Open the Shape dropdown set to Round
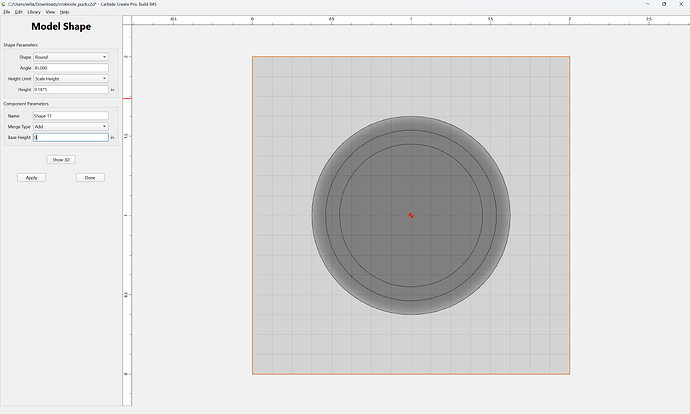 point(70,57)
